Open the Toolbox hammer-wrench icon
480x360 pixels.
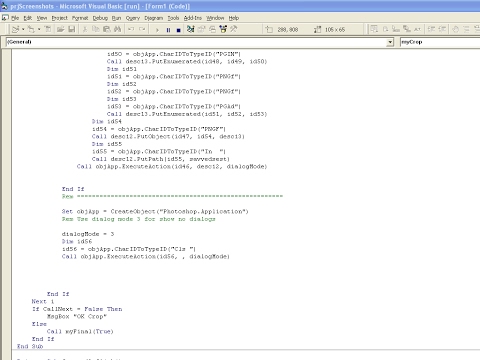(x=234, y=29)
